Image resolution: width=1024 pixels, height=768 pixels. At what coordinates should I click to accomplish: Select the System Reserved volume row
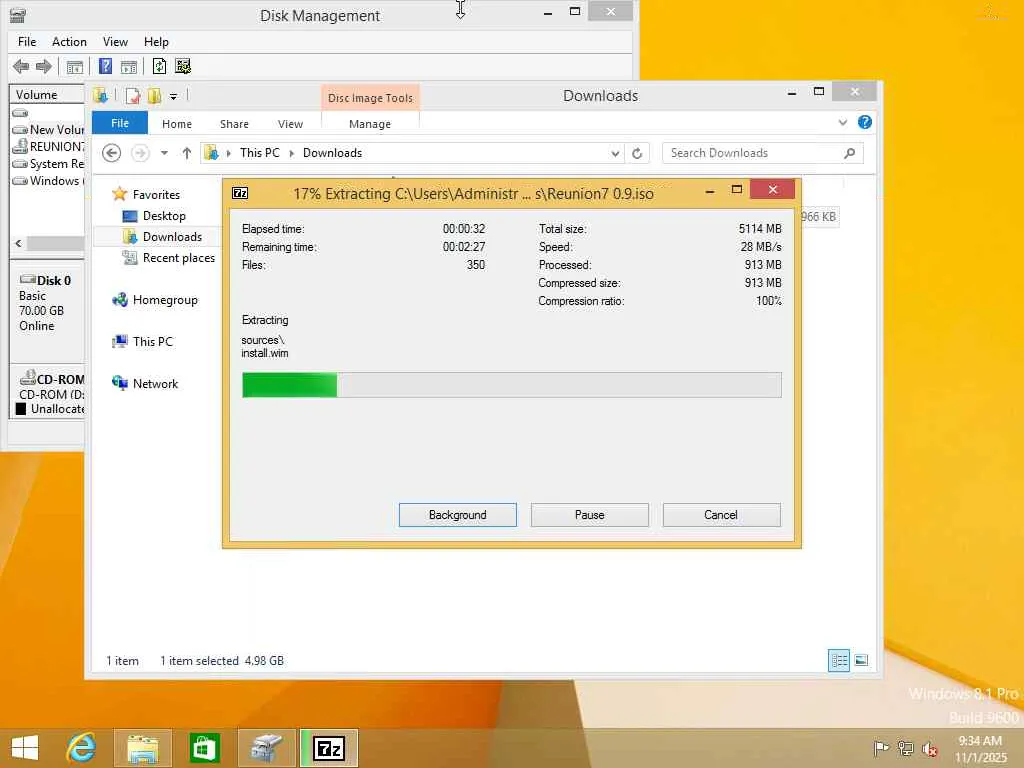point(48,163)
